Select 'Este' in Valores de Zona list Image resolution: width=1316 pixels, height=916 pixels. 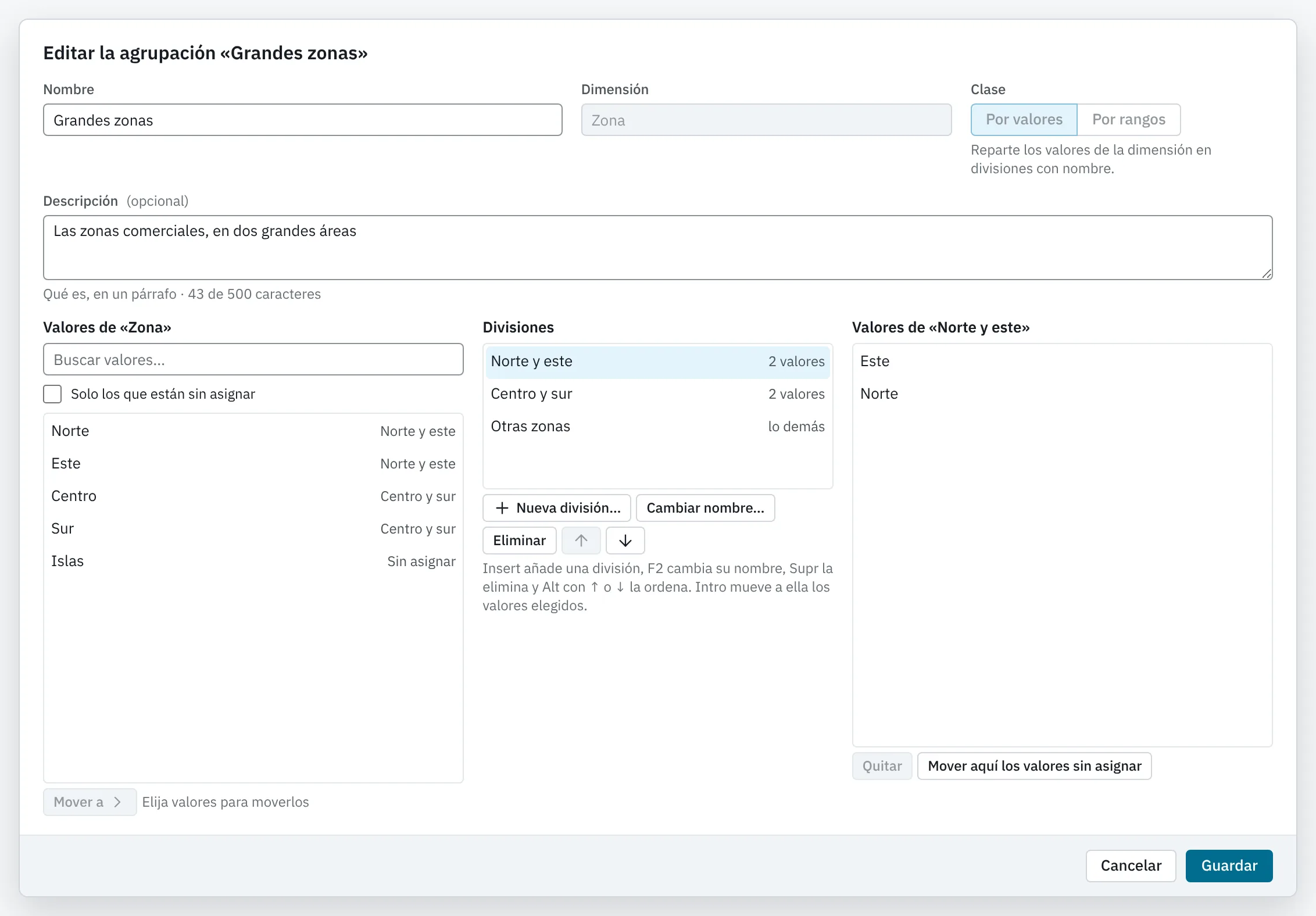point(253,464)
